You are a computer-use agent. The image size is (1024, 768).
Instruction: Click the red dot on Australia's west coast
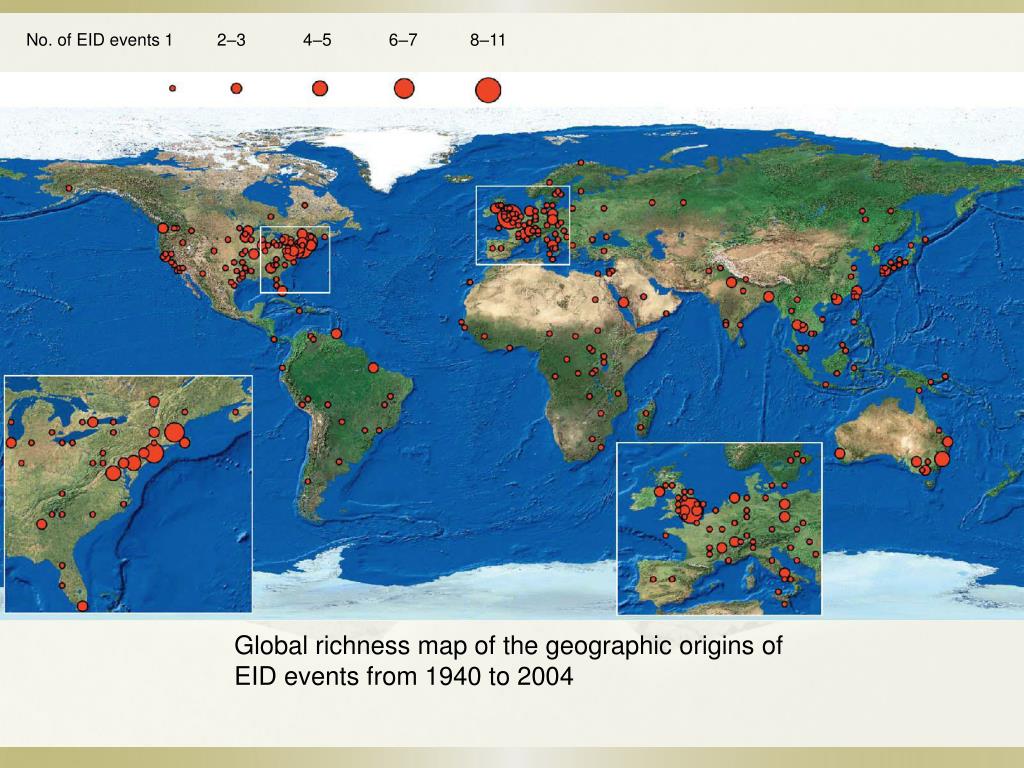click(840, 453)
